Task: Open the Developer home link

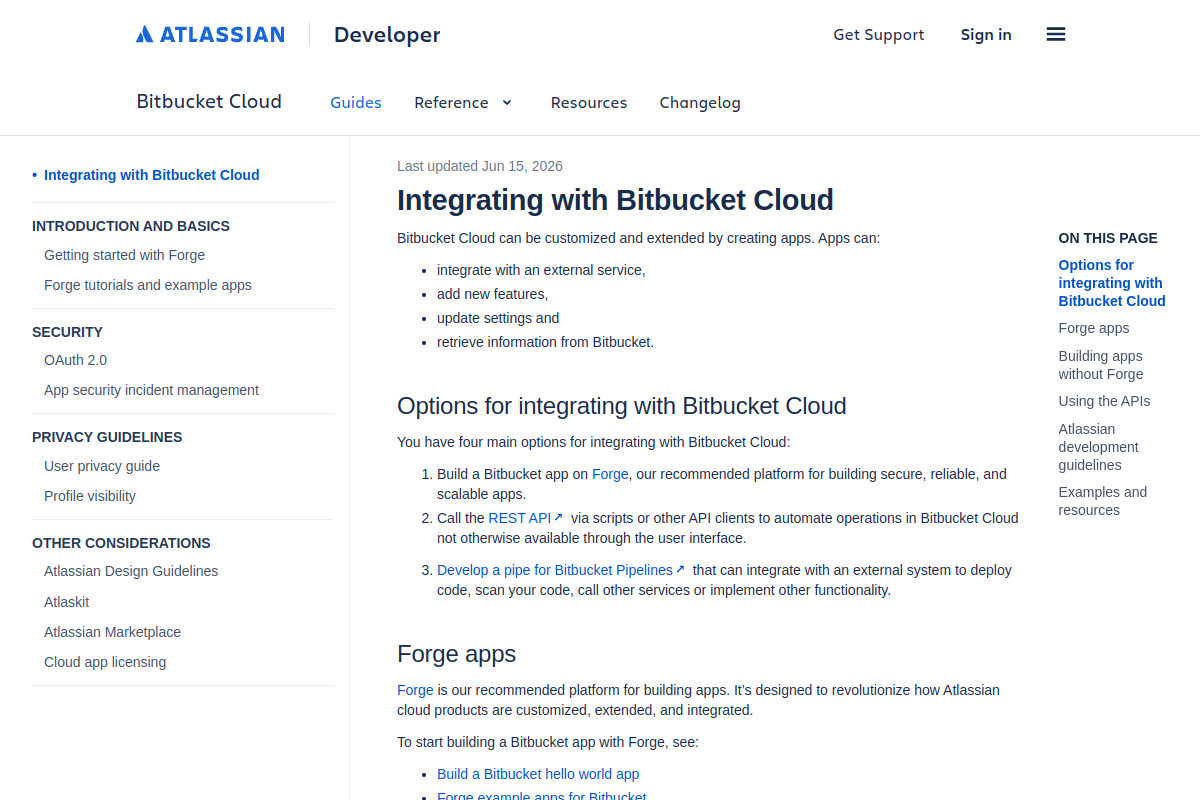Action: pyautogui.click(x=387, y=35)
